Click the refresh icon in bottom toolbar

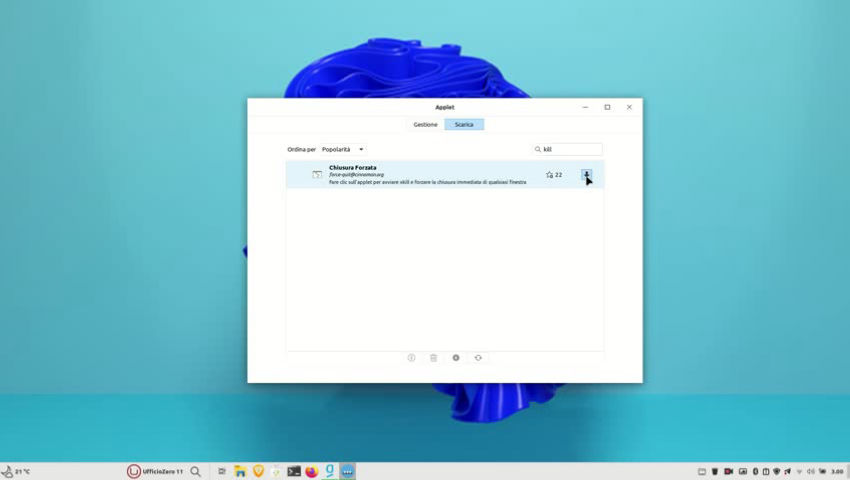pyautogui.click(x=478, y=358)
